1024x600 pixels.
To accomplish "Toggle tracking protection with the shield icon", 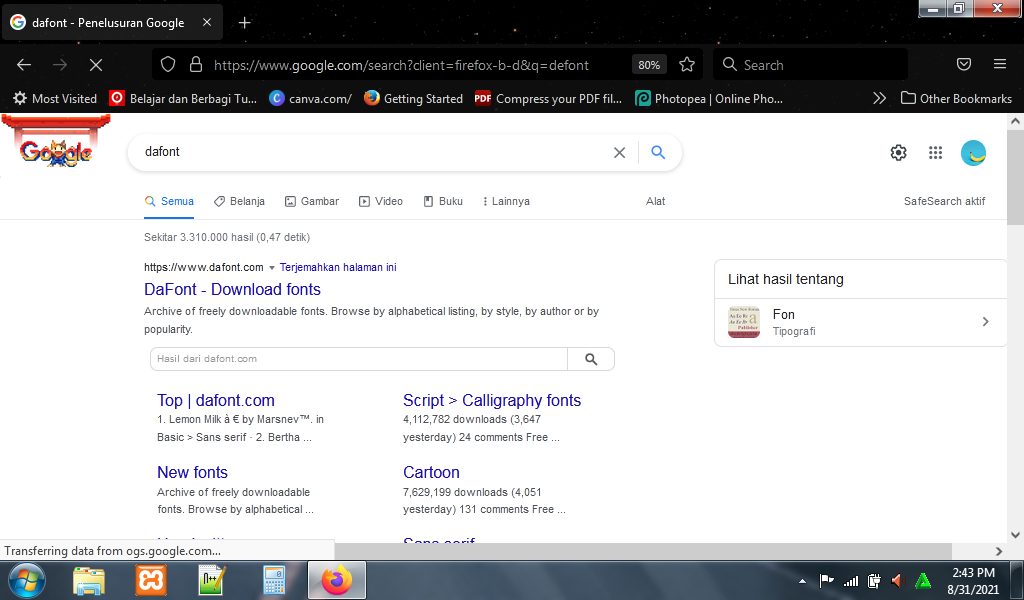I will tap(168, 64).
